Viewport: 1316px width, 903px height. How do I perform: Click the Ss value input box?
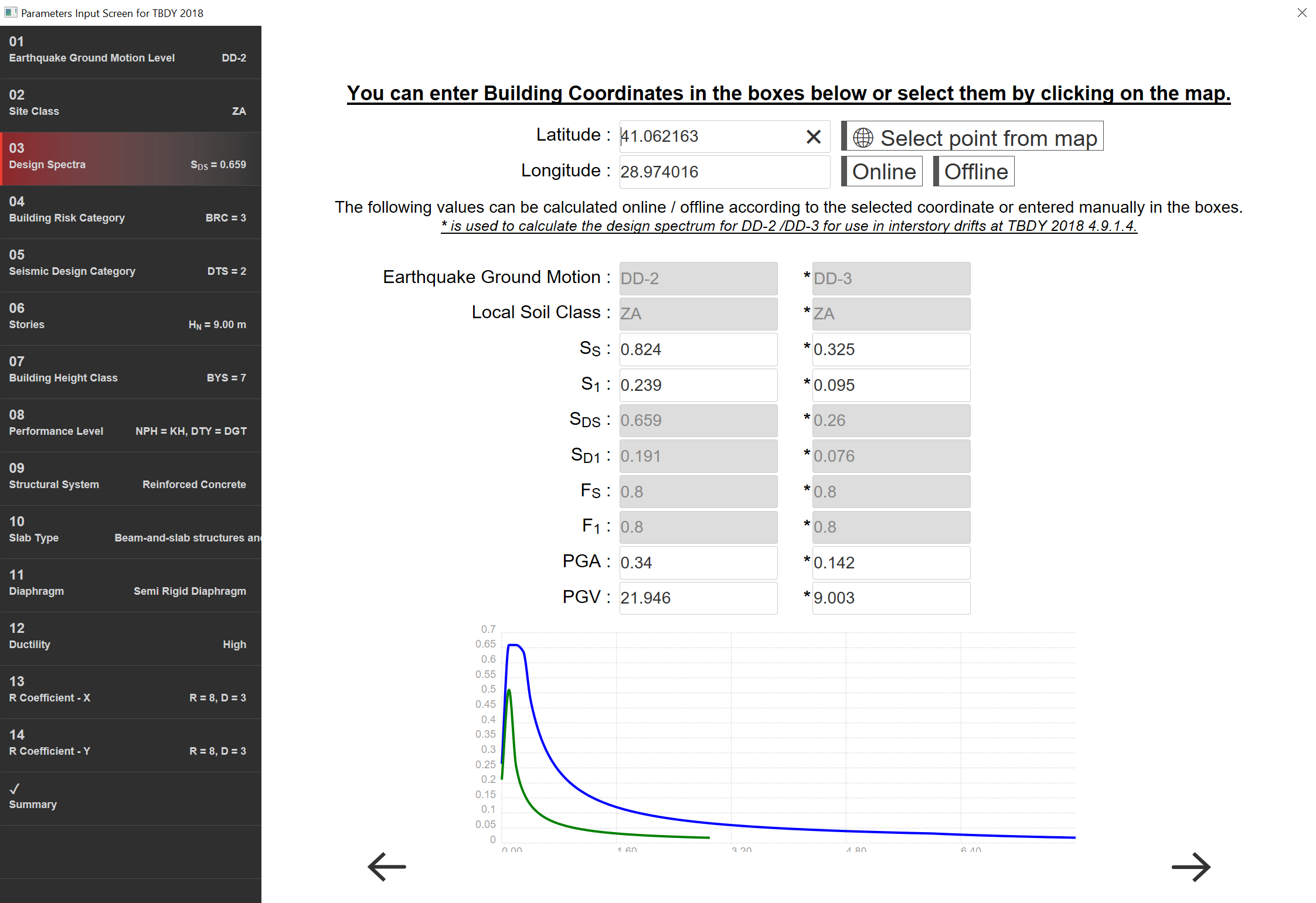[698, 349]
